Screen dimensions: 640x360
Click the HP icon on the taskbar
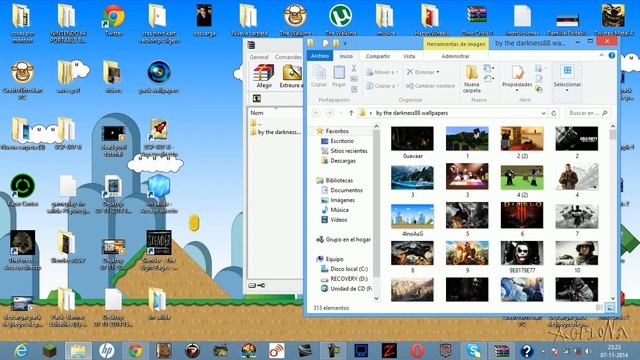point(107,351)
